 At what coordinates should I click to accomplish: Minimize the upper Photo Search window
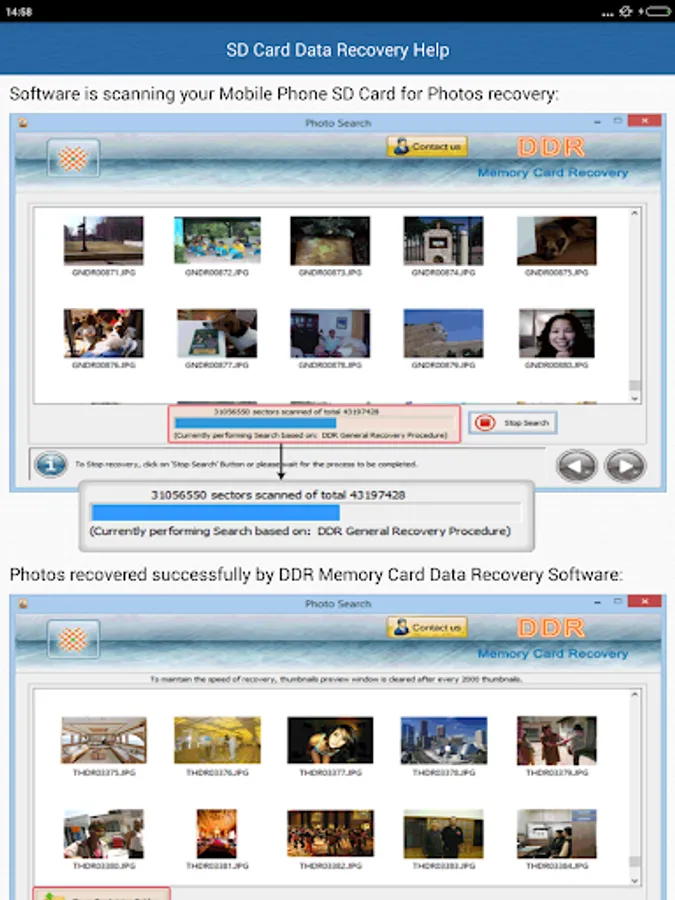[598, 121]
